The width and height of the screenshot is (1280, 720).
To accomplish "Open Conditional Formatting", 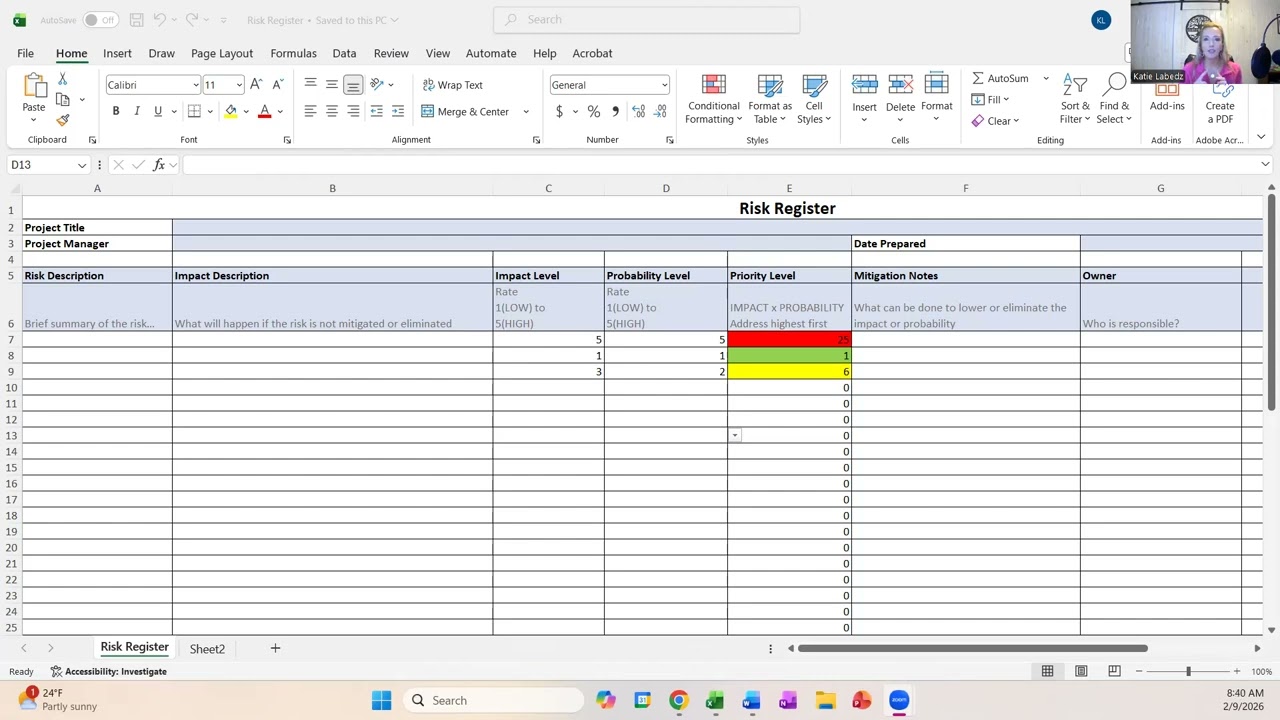I will tap(714, 100).
